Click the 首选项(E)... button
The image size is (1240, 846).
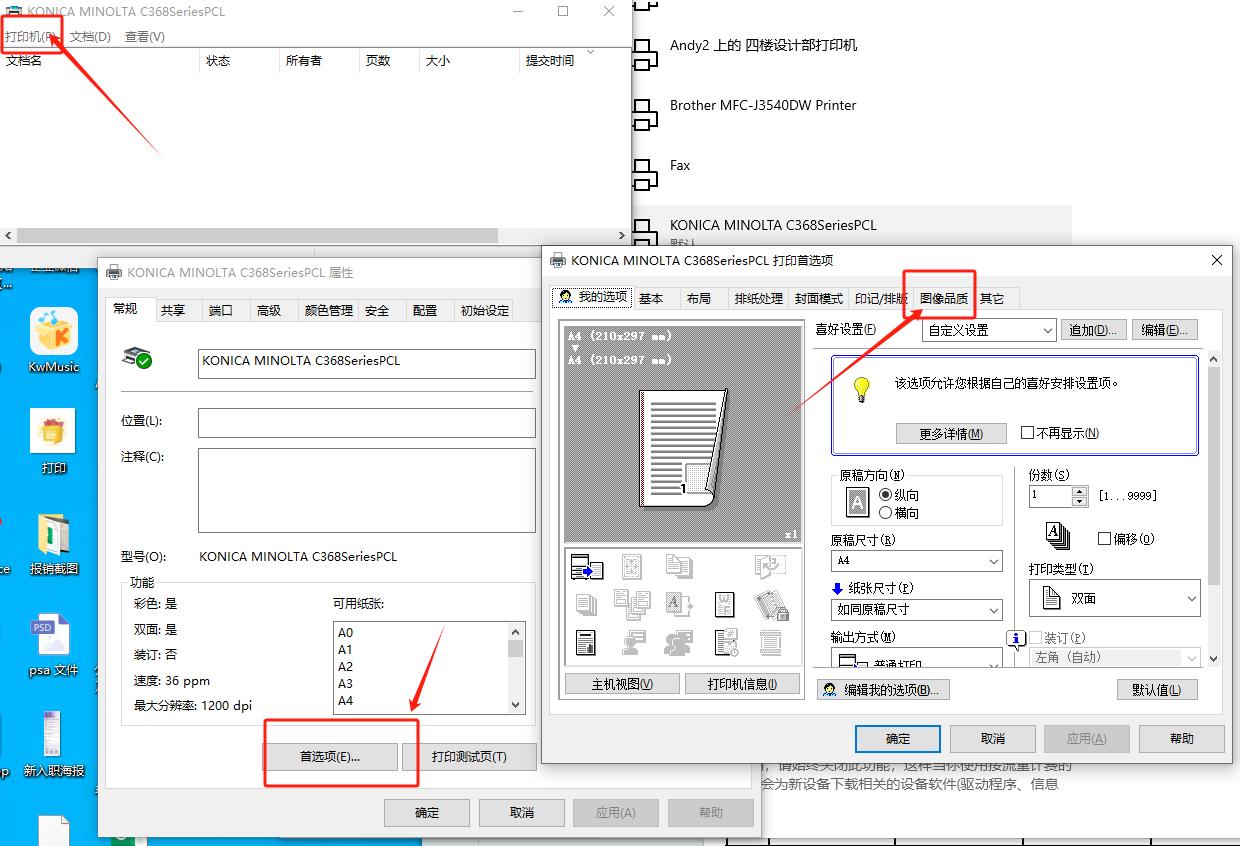click(330, 757)
